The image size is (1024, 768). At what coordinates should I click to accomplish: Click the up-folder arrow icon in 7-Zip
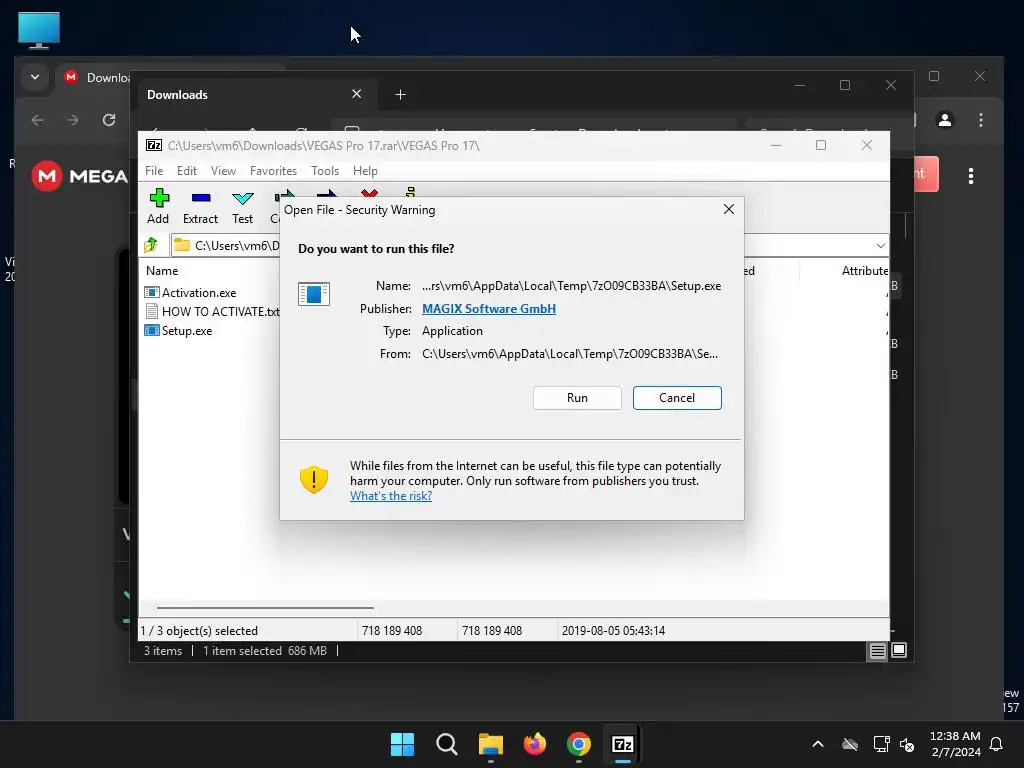pyautogui.click(x=151, y=245)
